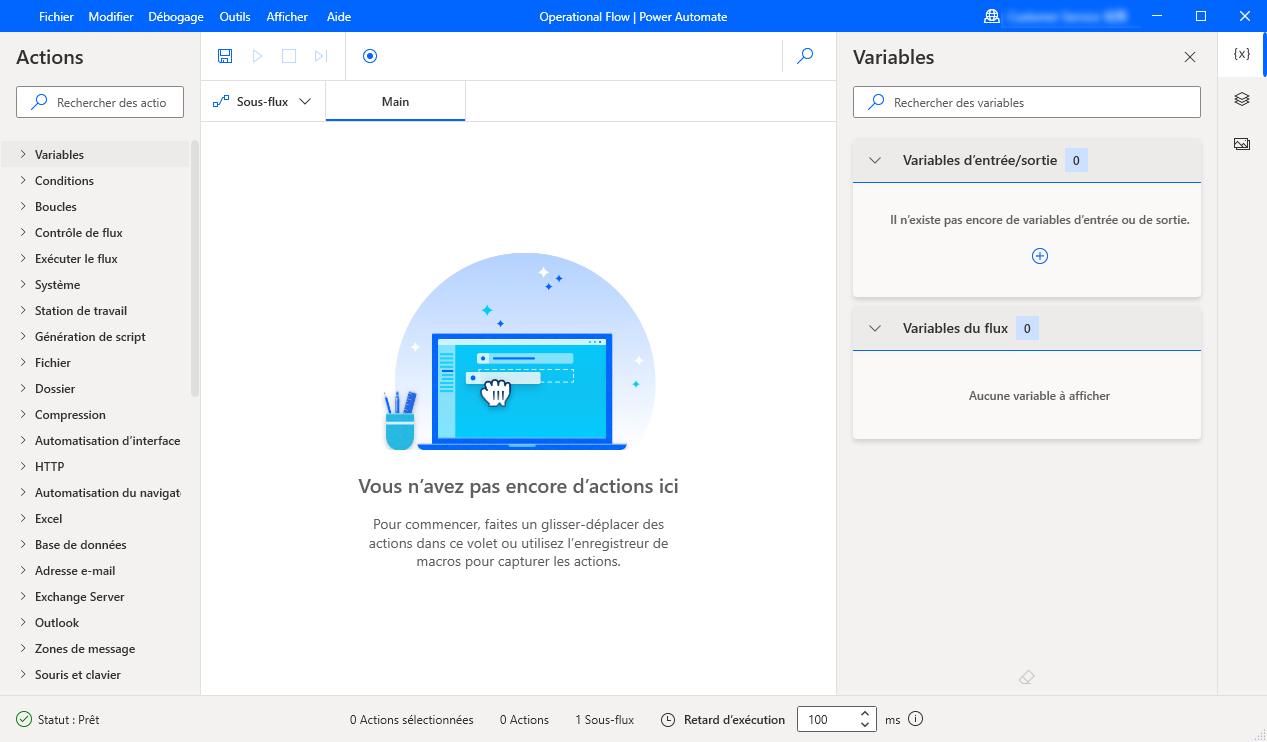
Task: Collapse Variables du flux section
Action: tap(875, 328)
